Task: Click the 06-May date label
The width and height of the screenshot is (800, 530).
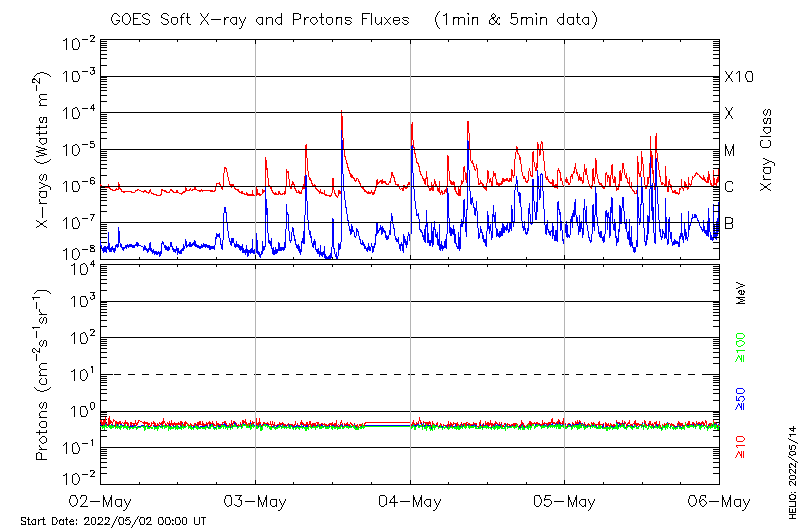Action: pyautogui.click(x=719, y=502)
